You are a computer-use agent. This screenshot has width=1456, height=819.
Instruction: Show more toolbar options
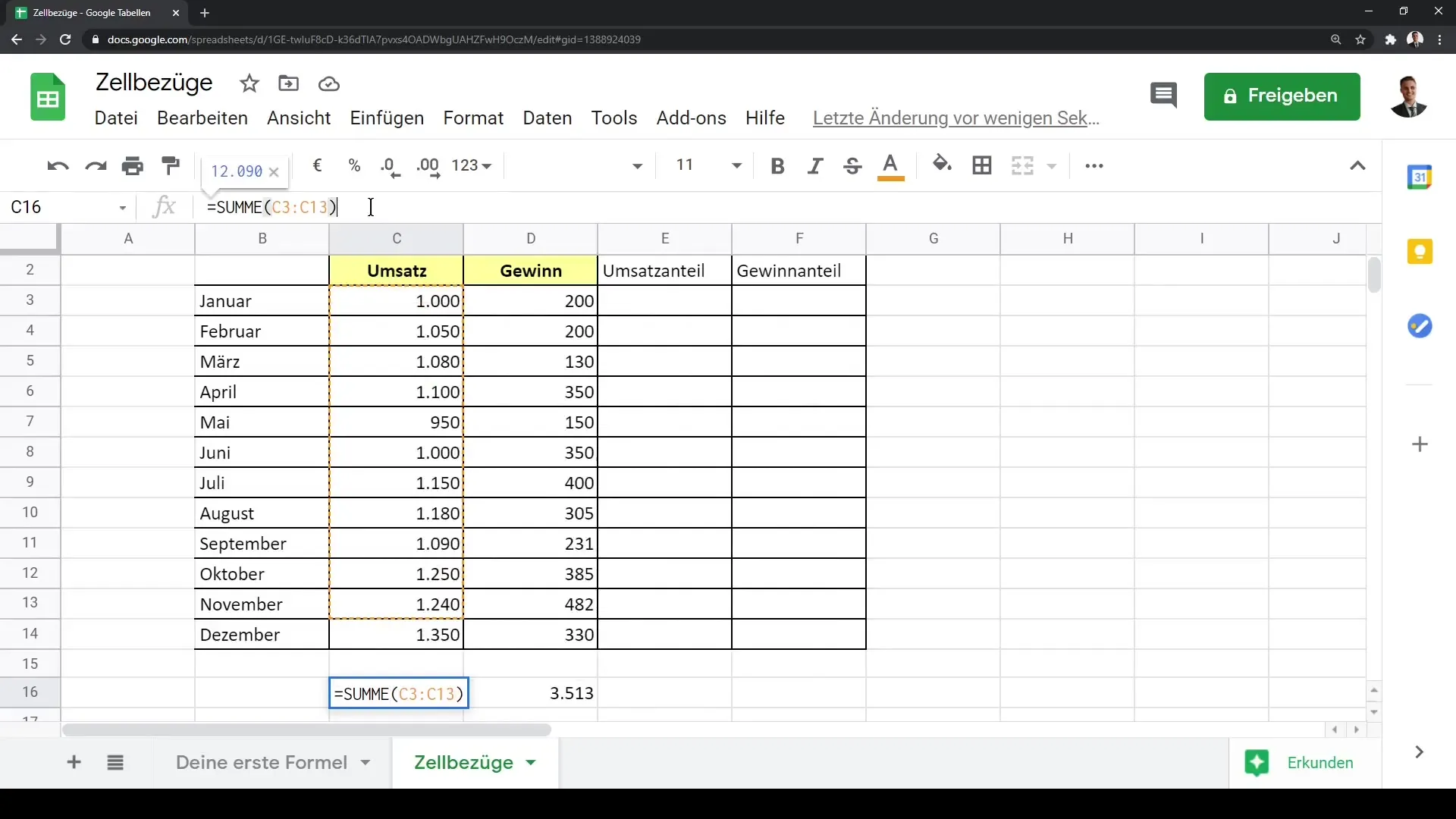click(1094, 165)
